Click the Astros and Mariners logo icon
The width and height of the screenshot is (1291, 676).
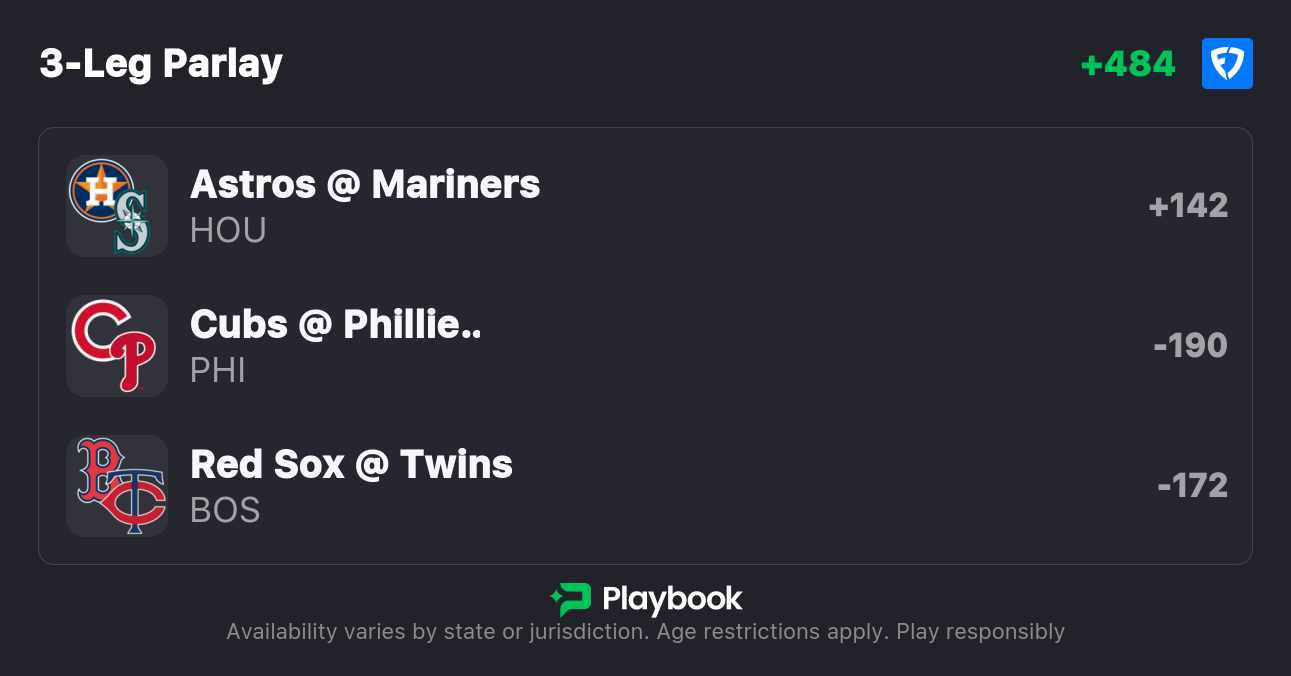[x=116, y=206]
